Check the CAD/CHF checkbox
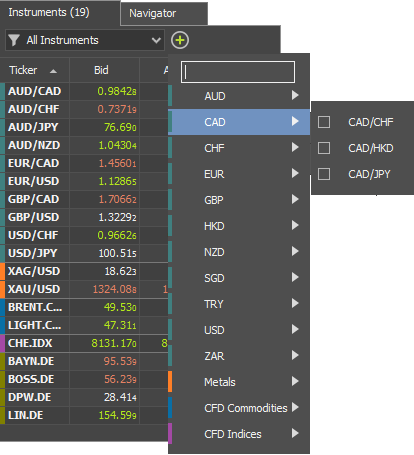Viewport: 414px width, 455px height. pyautogui.click(x=324, y=122)
